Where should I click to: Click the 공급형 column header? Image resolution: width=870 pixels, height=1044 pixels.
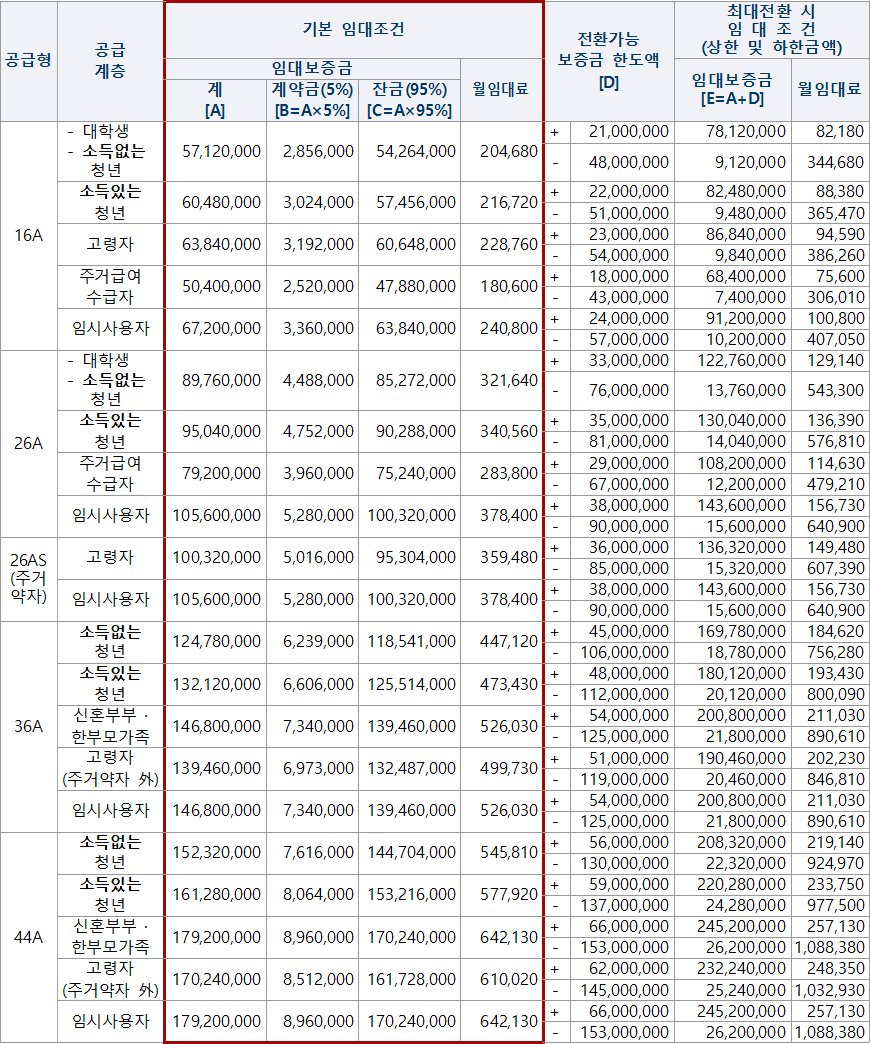coord(29,59)
